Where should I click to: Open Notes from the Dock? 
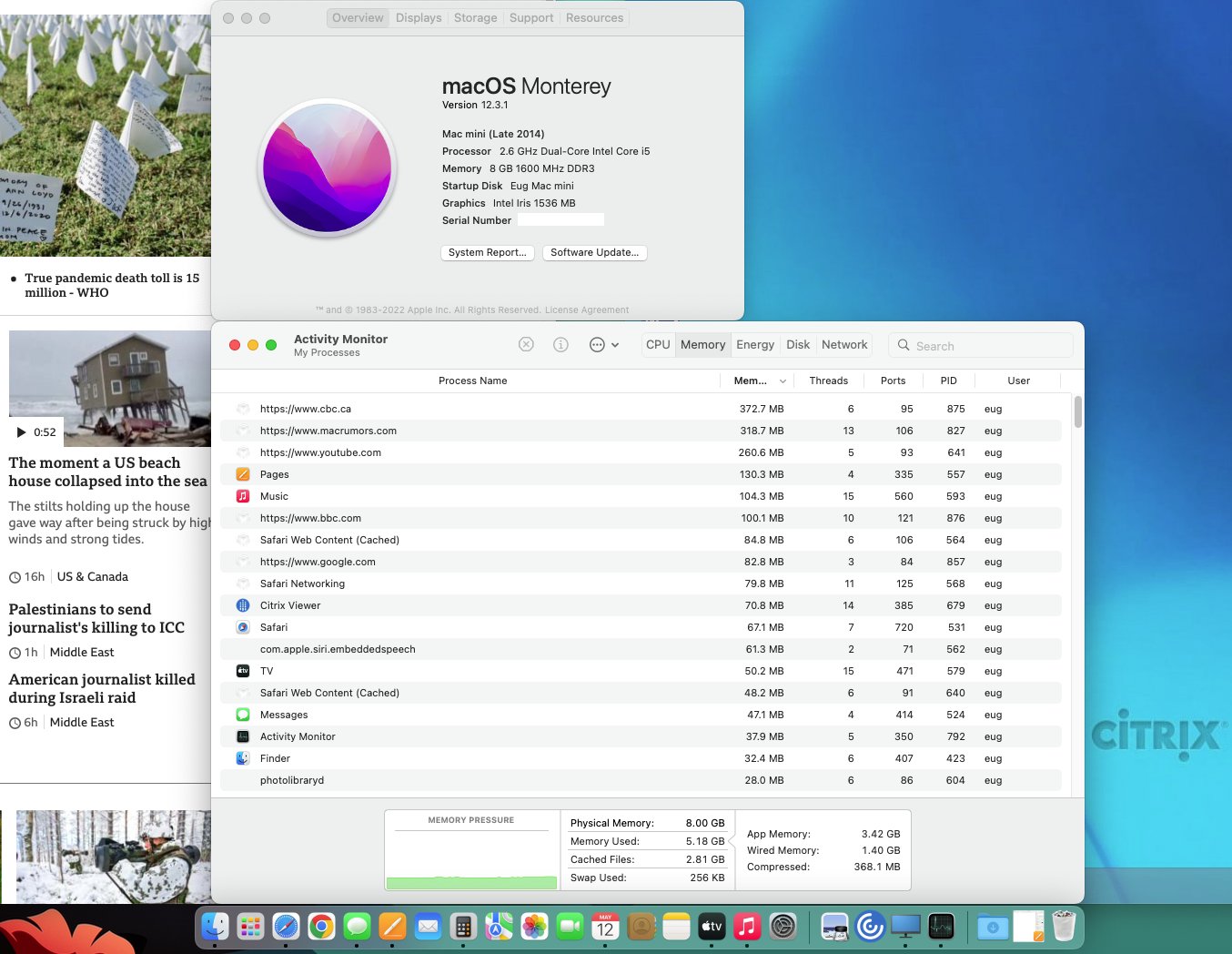676,927
